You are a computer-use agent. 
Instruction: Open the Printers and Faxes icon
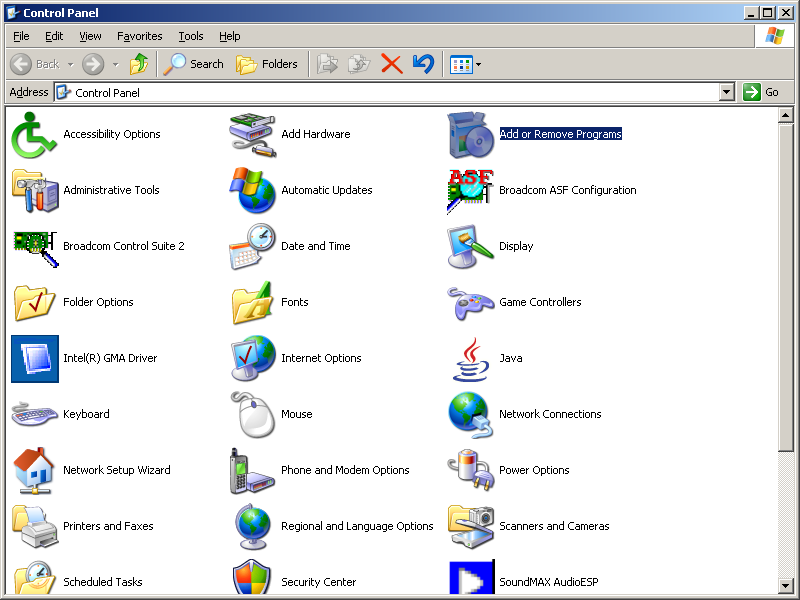pyautogui.click(x=35, y=527)
